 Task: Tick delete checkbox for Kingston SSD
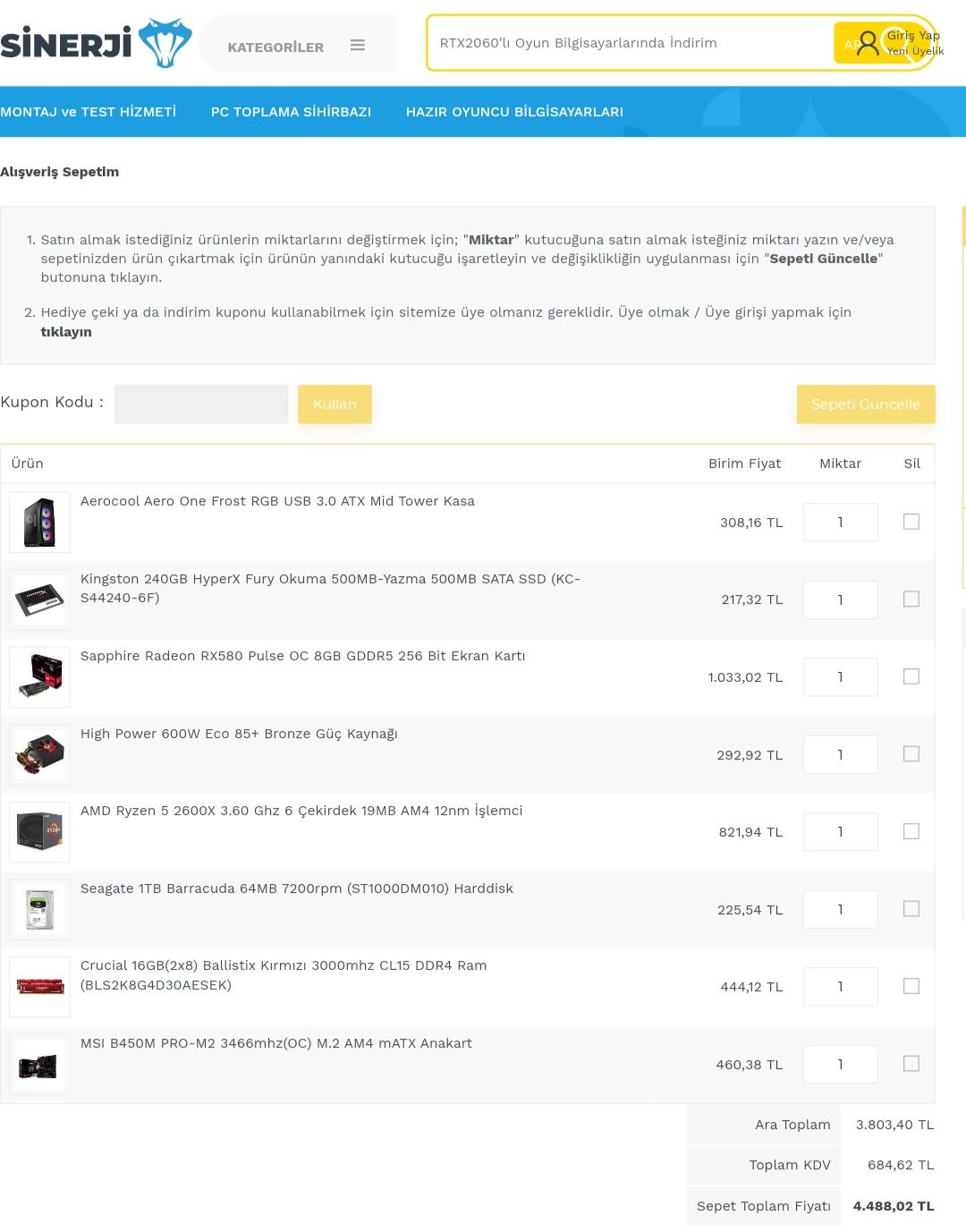point(911,599)
